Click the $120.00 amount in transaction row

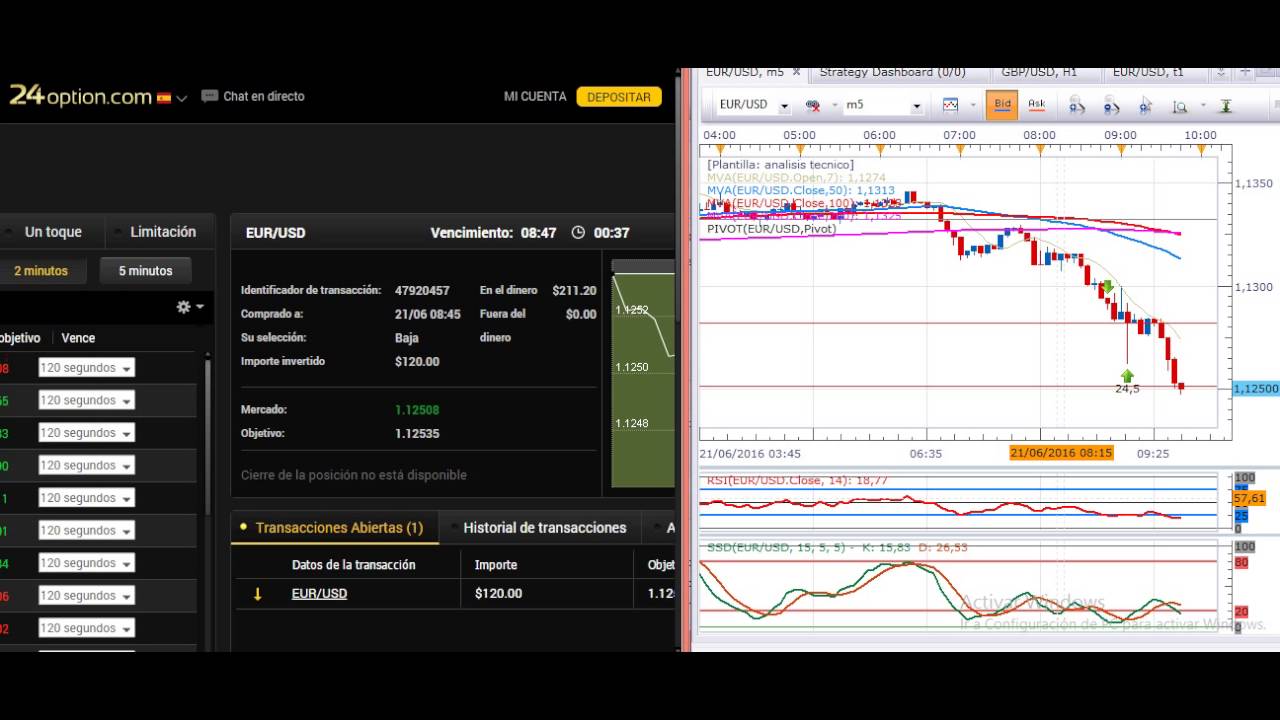[x=498, y=594]
